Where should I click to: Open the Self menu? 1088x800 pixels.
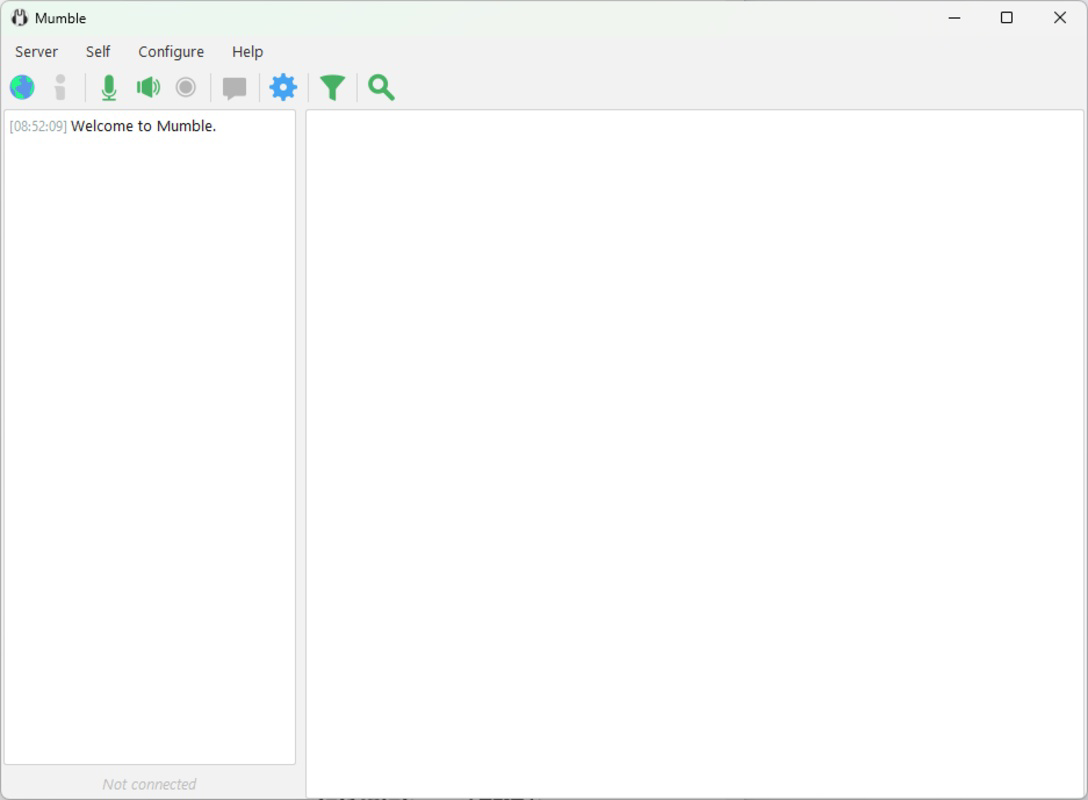tap(97, 51)
